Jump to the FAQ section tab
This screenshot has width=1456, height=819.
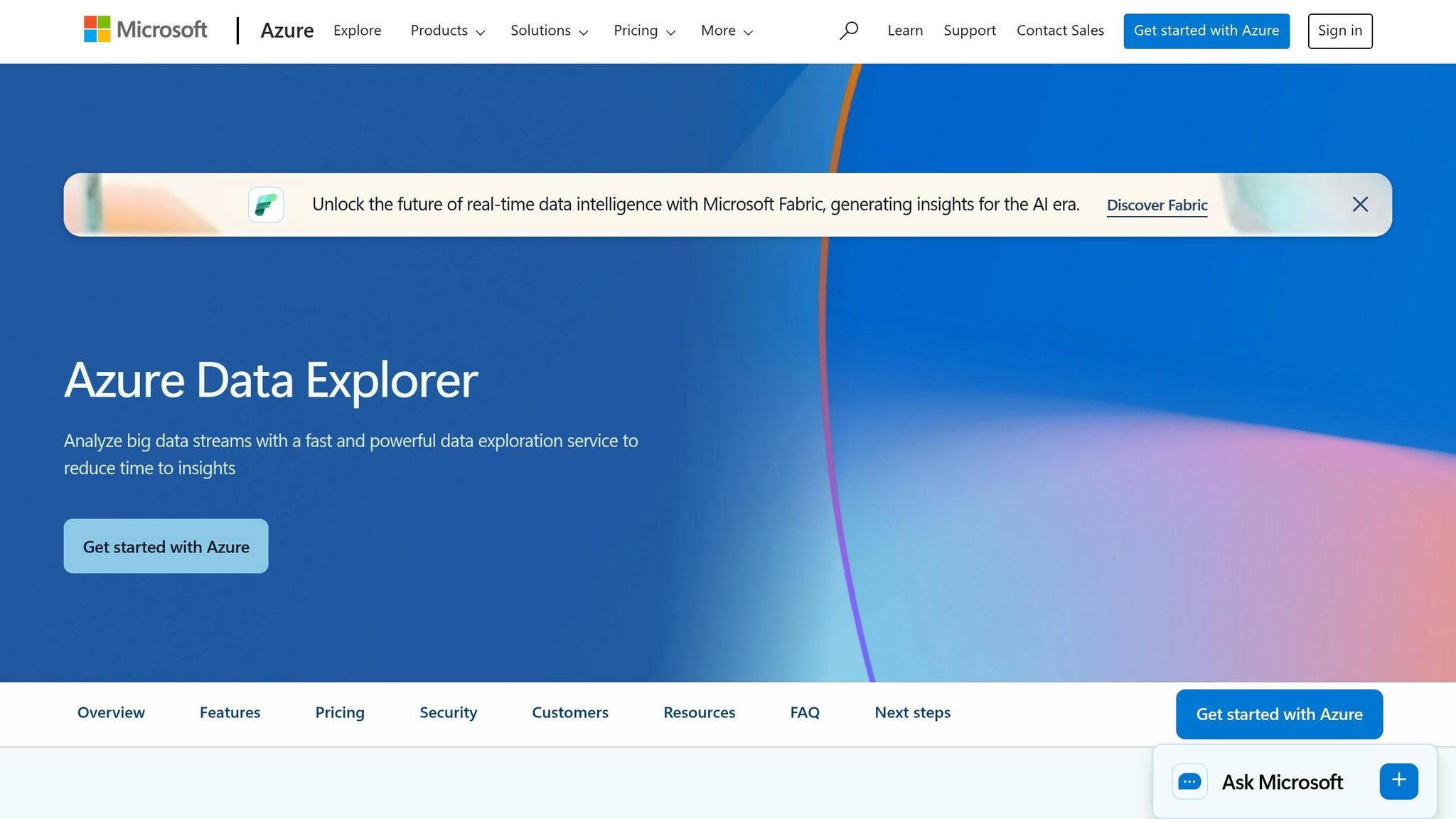(x=805, y=712)
